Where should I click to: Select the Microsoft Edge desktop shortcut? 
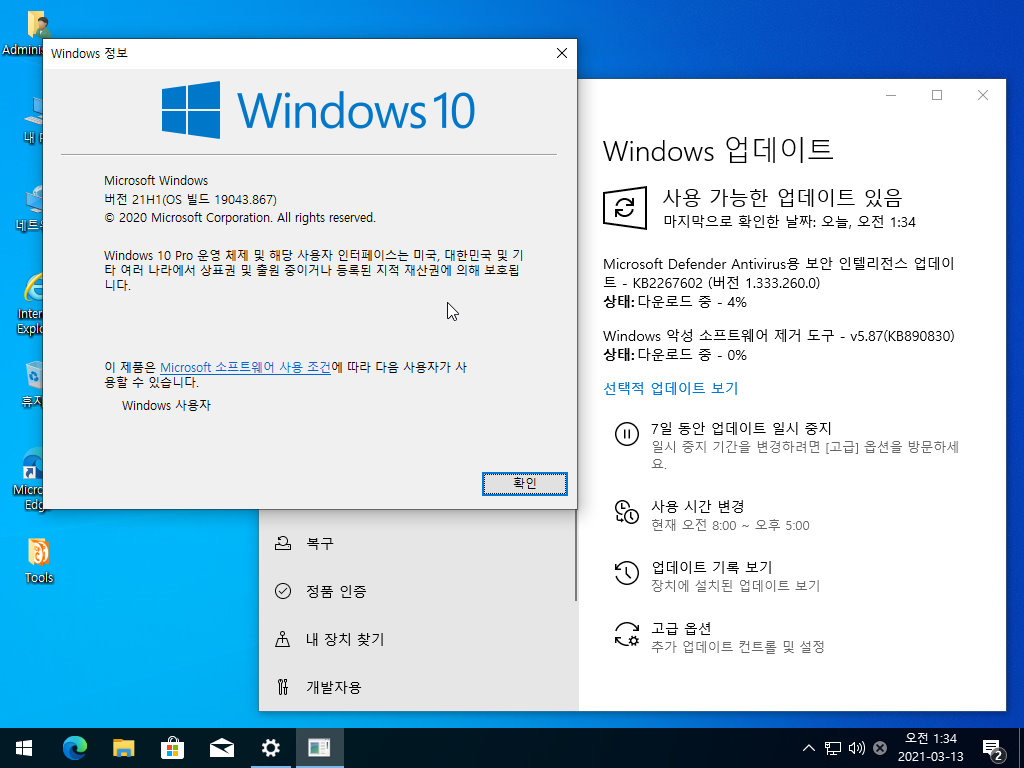click(x=28, y=479)
